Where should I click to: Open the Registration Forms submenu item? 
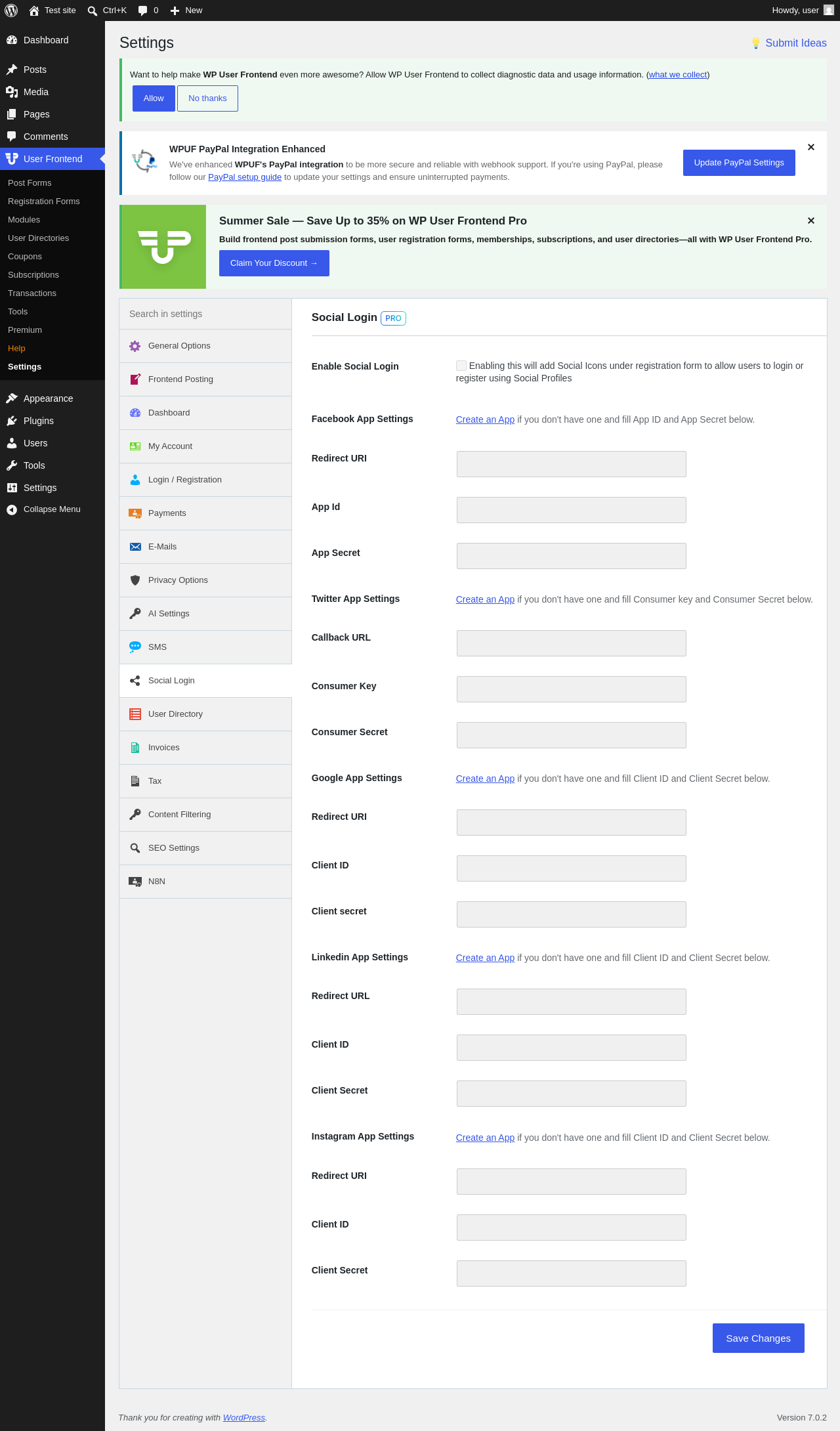(x=44, y=202)
